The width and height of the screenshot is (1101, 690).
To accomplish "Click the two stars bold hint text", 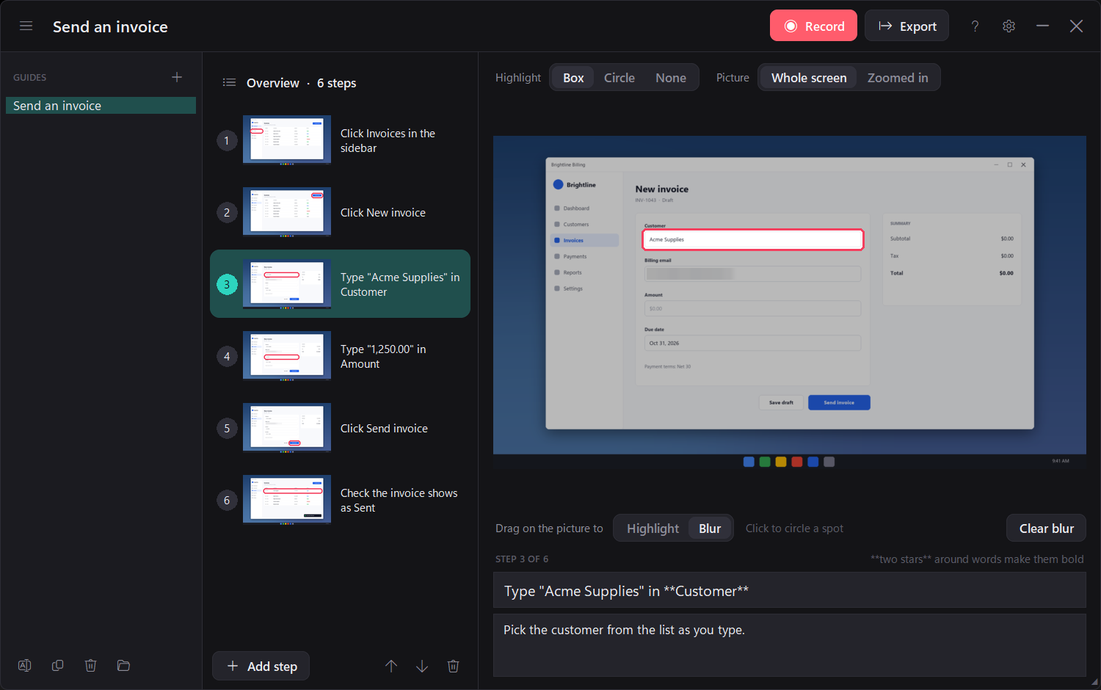I will [977, 559].
